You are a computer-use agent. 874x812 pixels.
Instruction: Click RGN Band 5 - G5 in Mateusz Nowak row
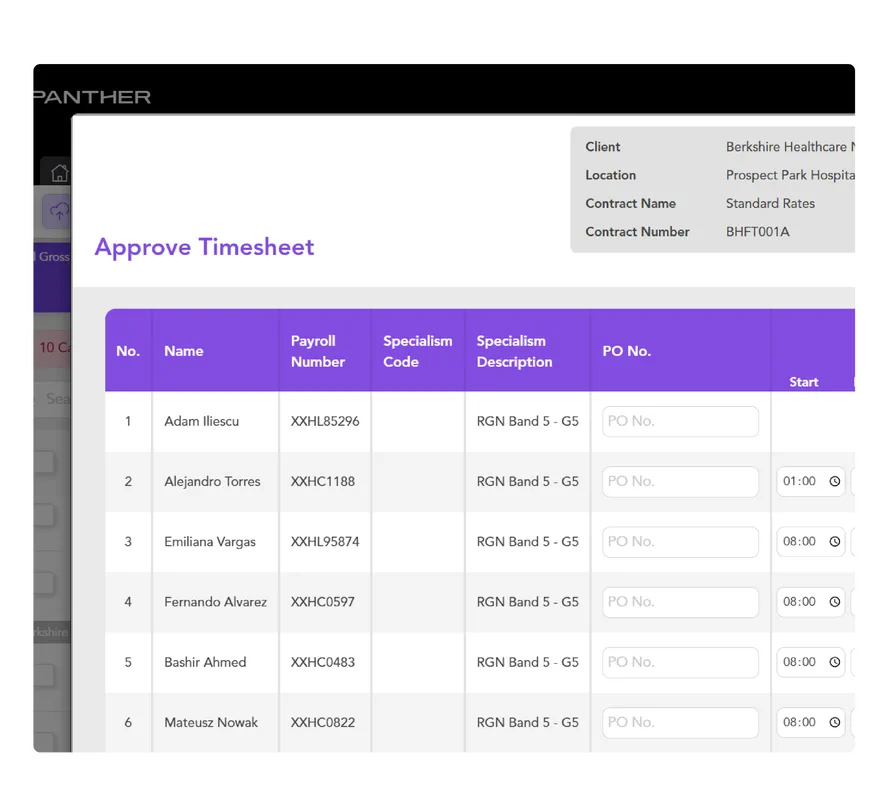[527, 722]
